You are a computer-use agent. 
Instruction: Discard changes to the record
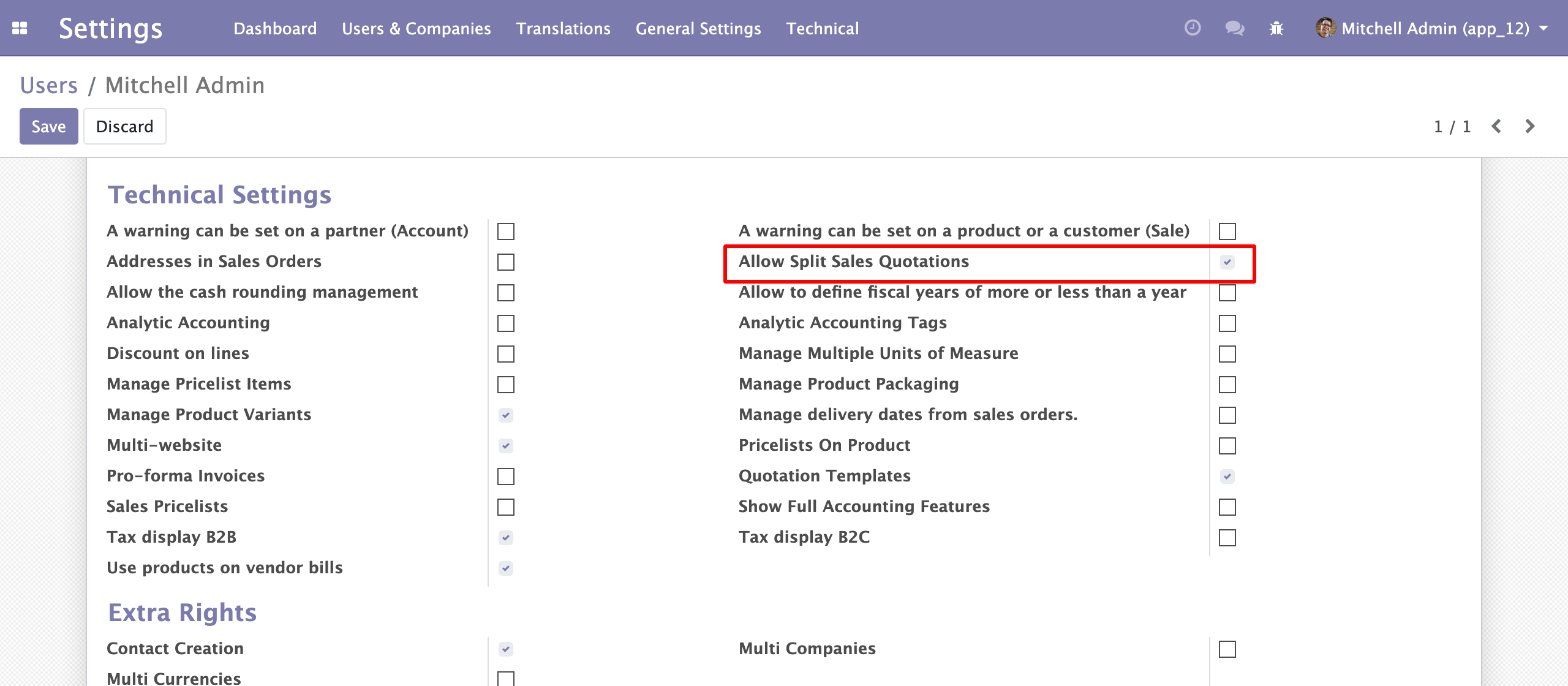point(125,126)
